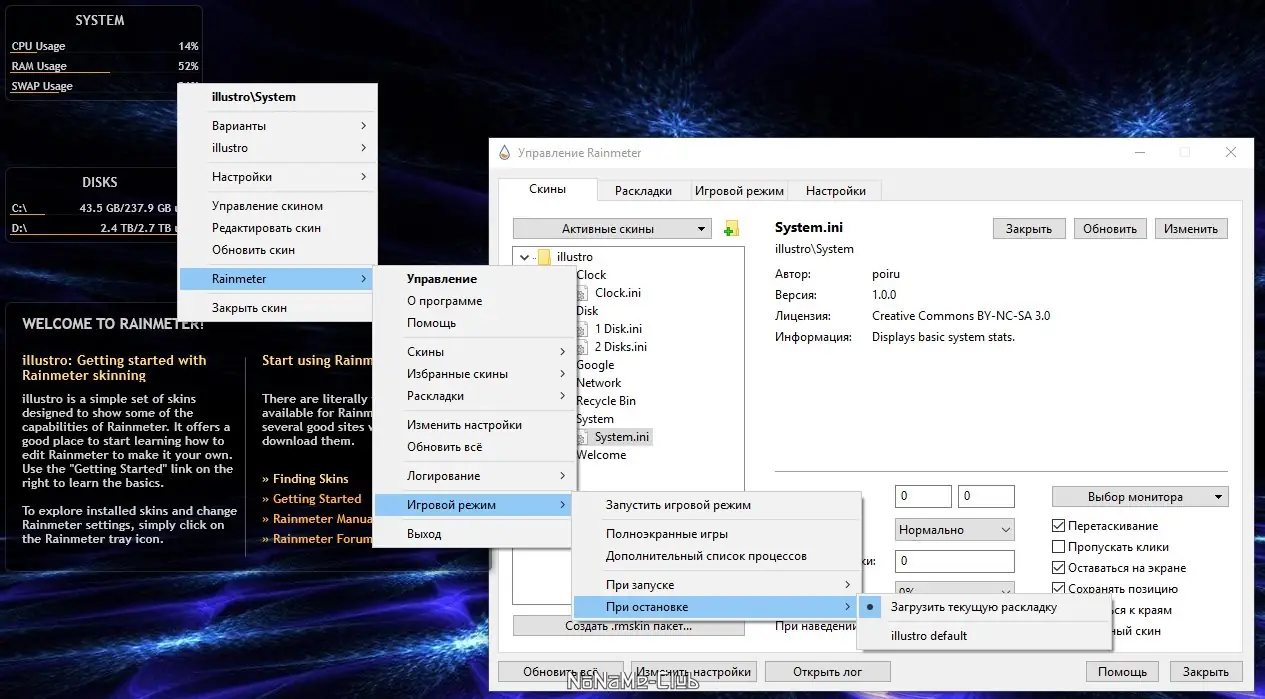This screenshot has width=1265, height=699.
Task: Switch to the Настройки tab
Action: [x=836, y=190]
